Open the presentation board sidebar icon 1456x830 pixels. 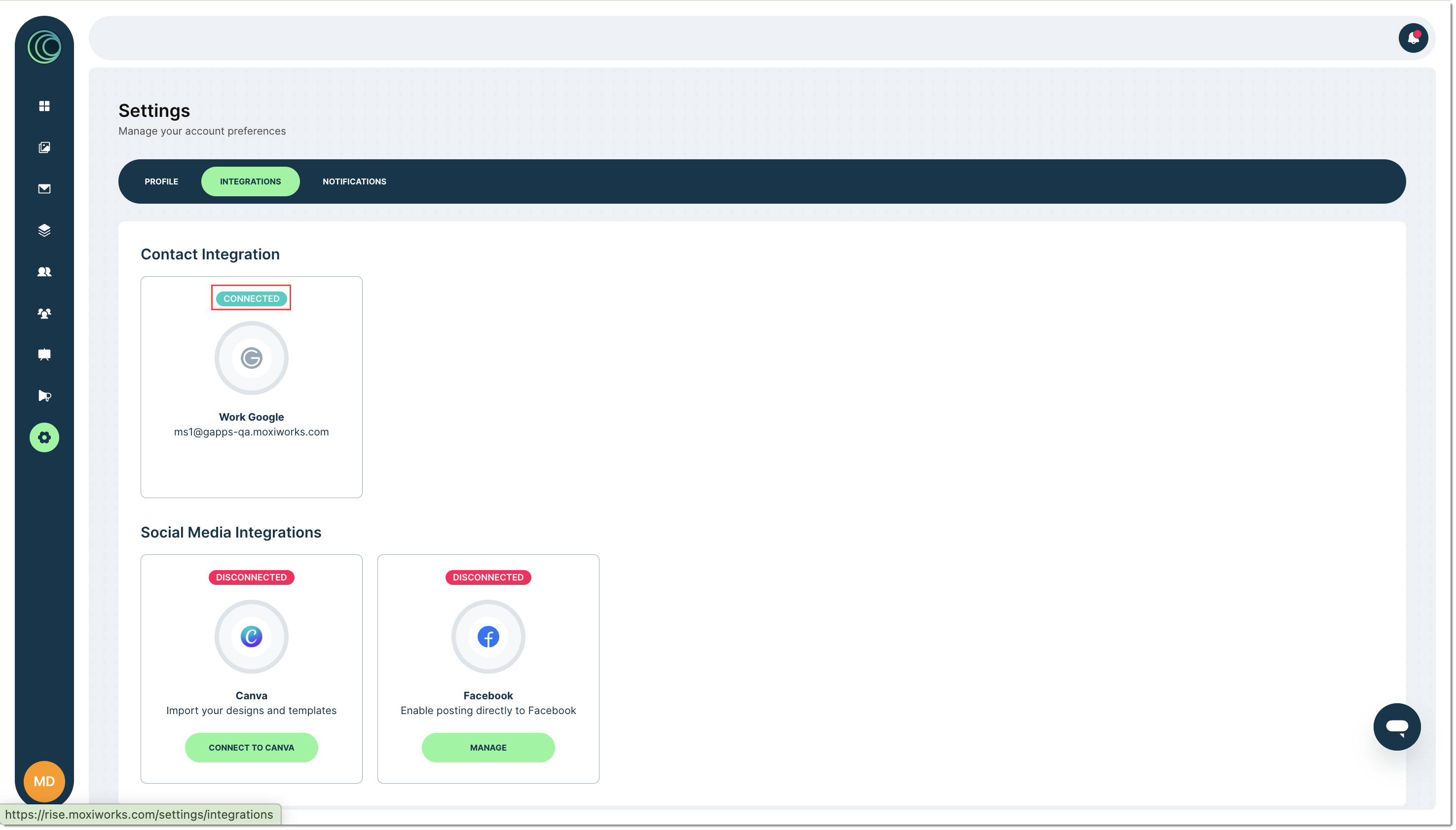pos(44,355)
